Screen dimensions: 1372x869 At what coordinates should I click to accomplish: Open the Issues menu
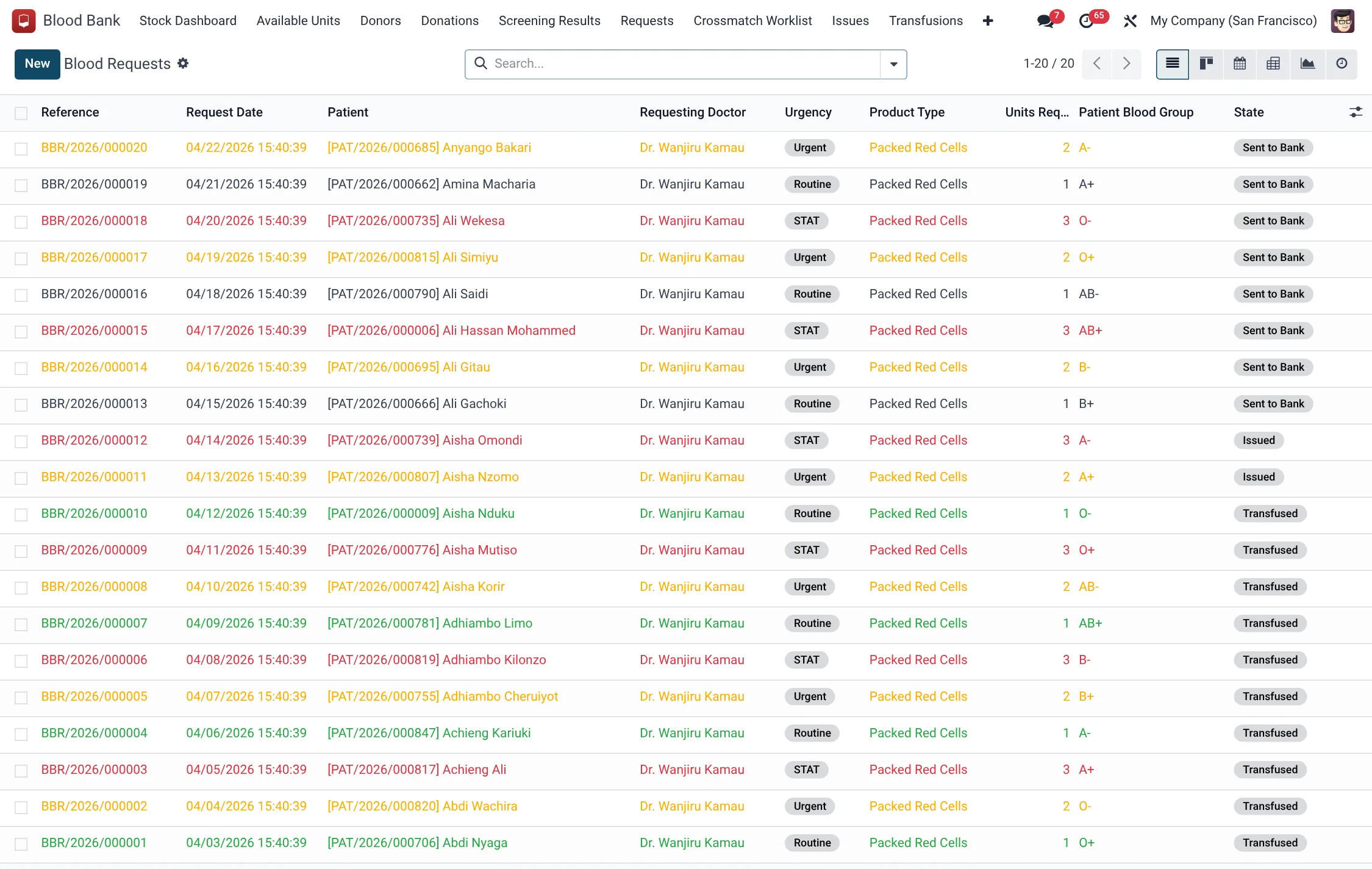click(850, 21)
